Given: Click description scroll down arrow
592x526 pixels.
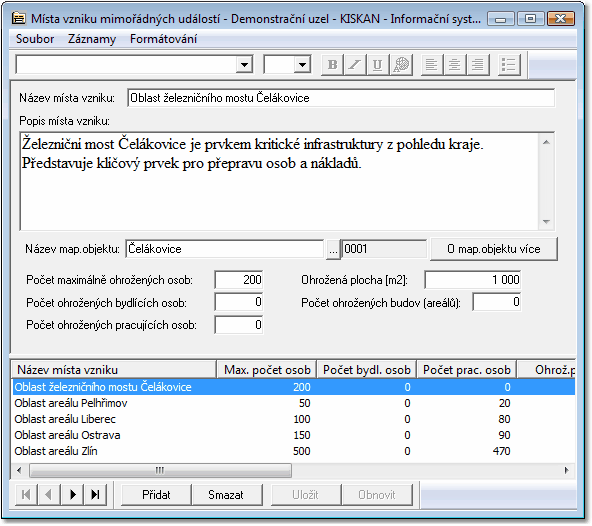Looking at the screenshot, I should [x=546, y=222].
